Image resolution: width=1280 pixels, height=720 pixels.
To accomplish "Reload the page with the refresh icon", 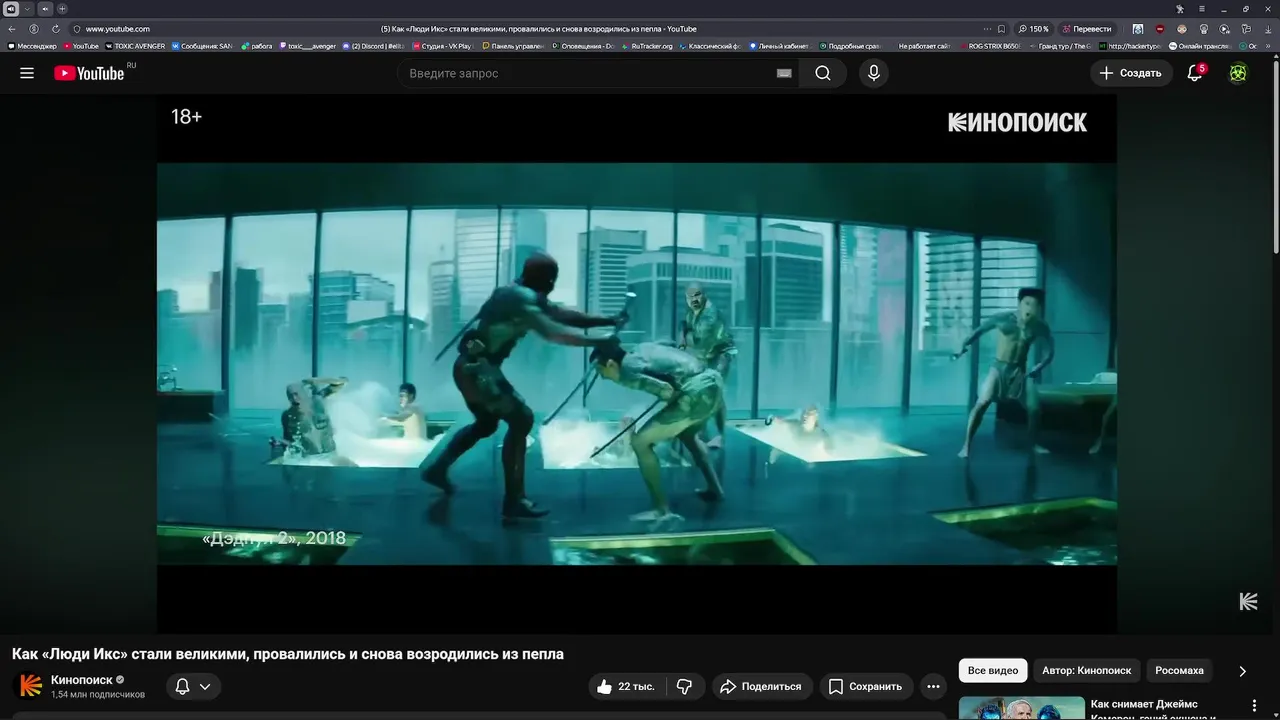I will [56, 29].
